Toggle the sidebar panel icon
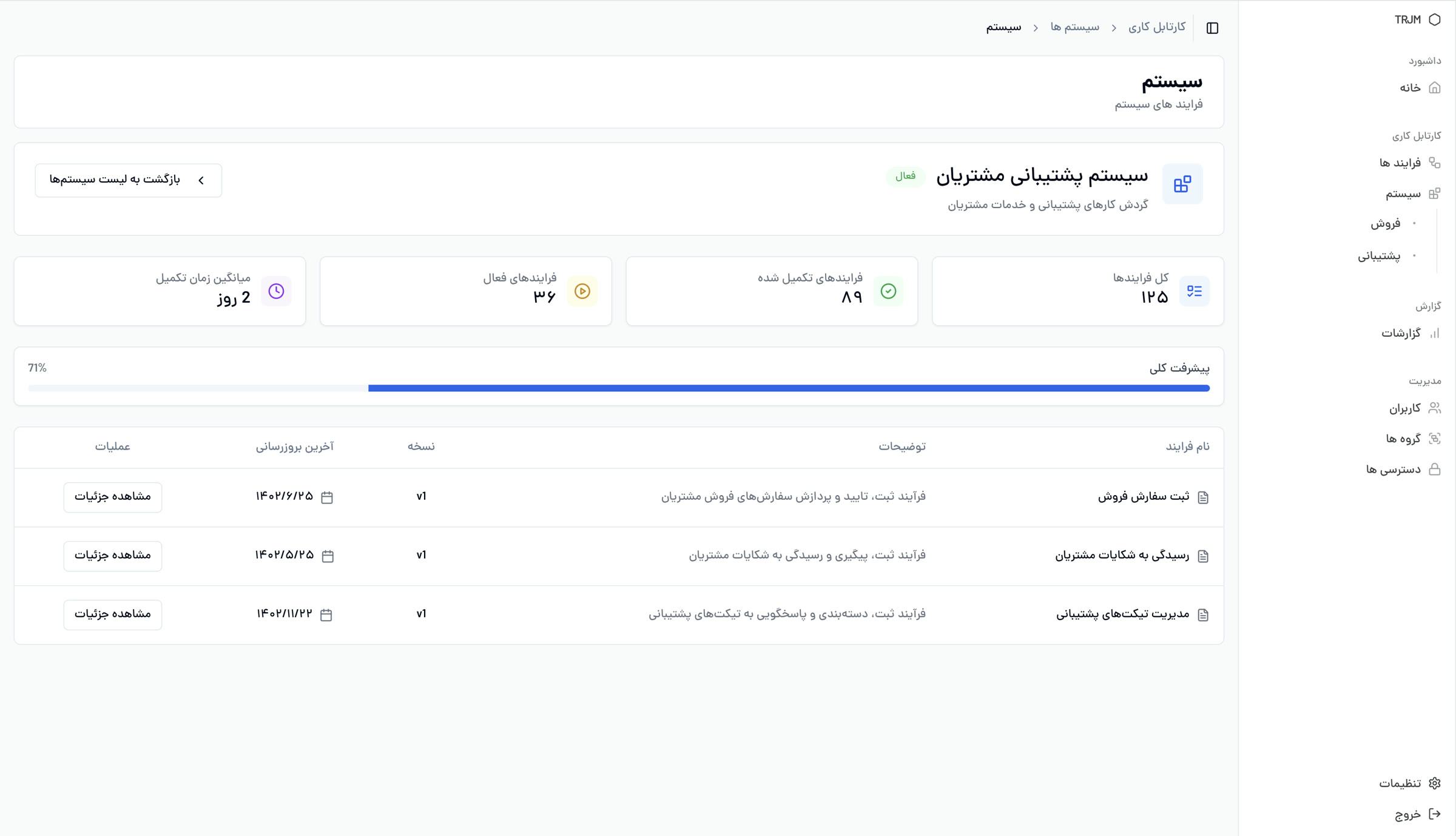The image size is (1456, 836). click(x=1212, y=28)
